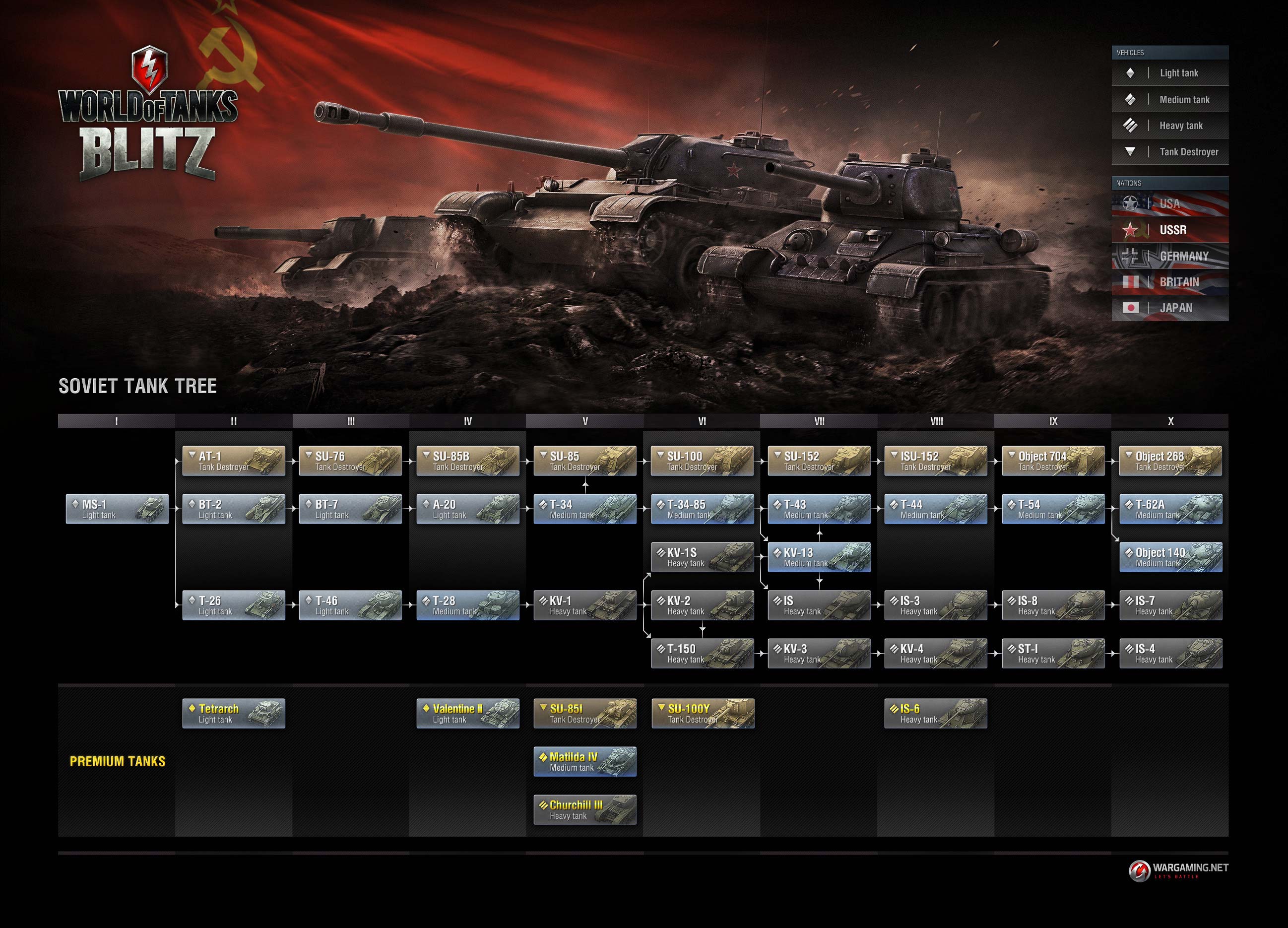Select the USSR nation tab

tap(1170, 230)
